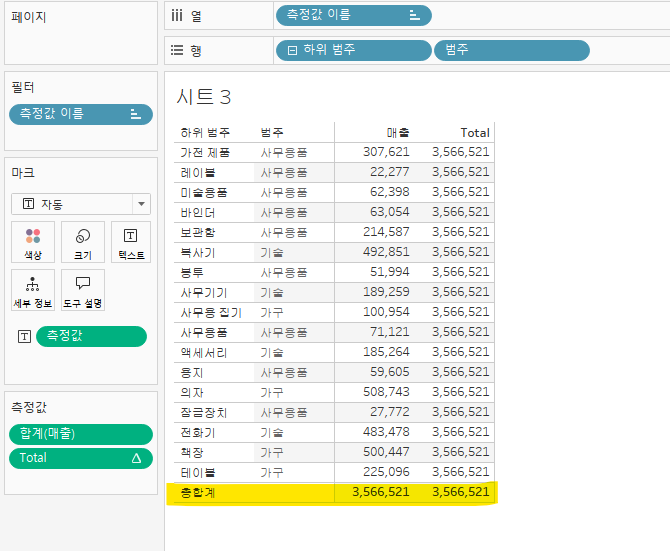Image resolution: width=670 pixels, height=551 pixels.
Task: Click the sales value 307,621
Action: (386, 152)
